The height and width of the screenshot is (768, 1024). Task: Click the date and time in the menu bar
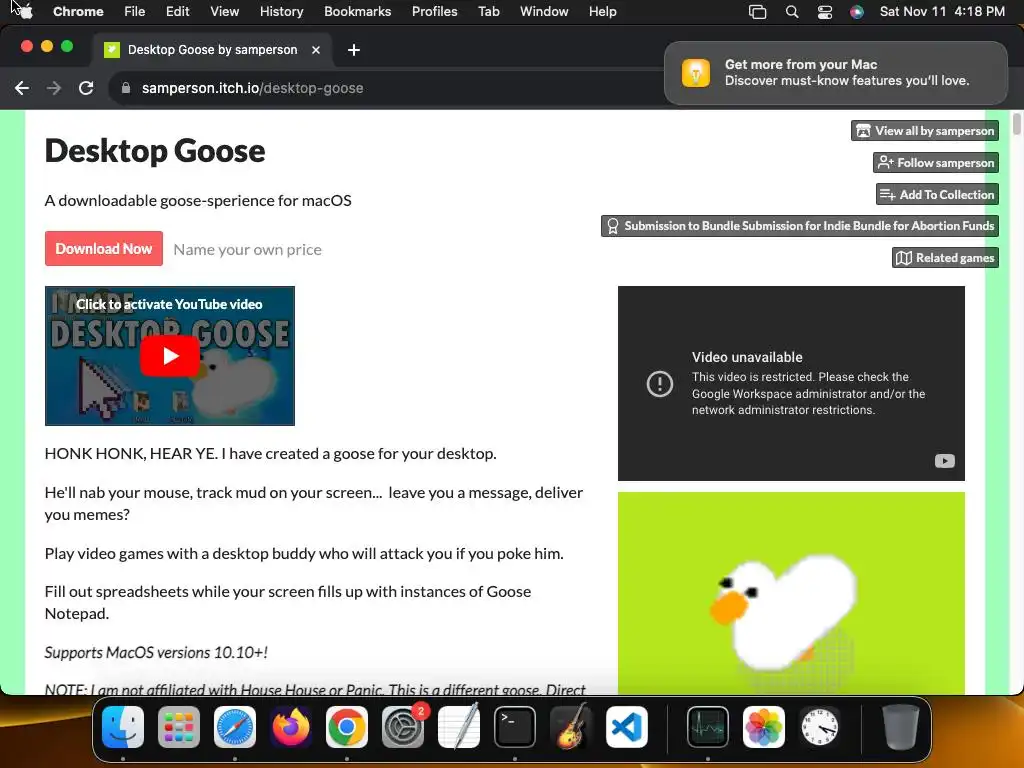coord(942,11)
